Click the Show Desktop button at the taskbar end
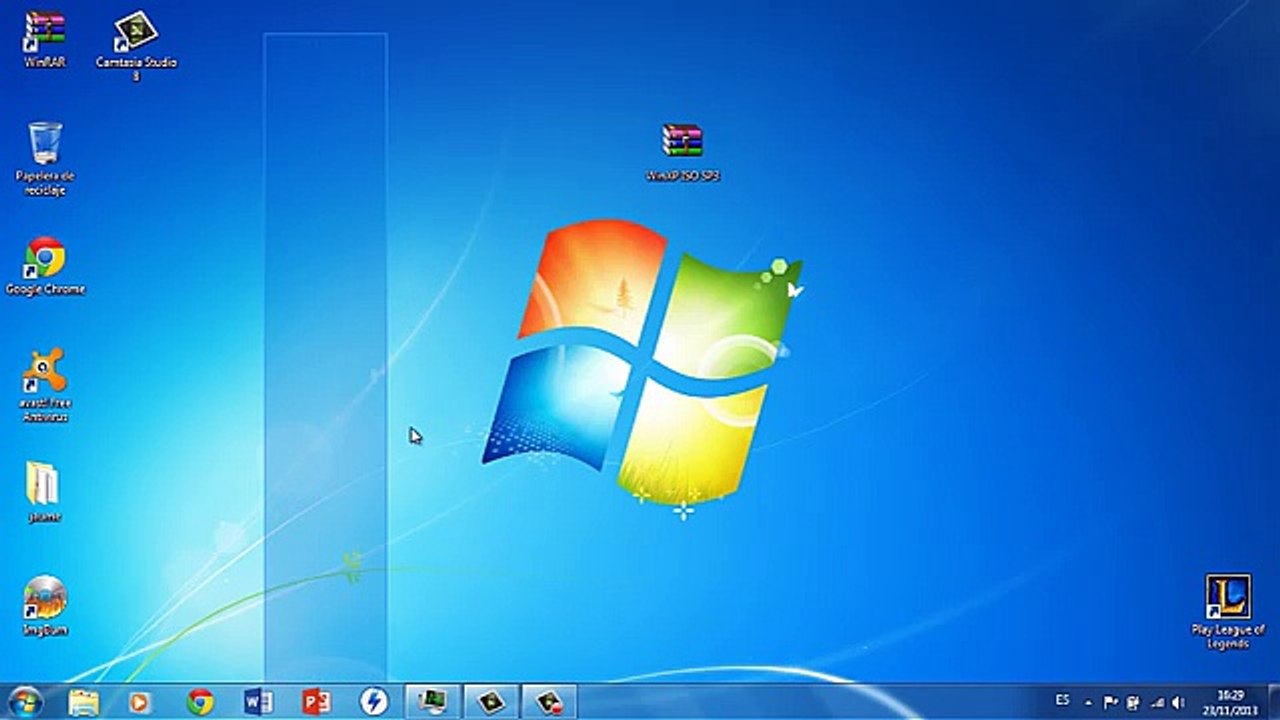 (1272, 702)
